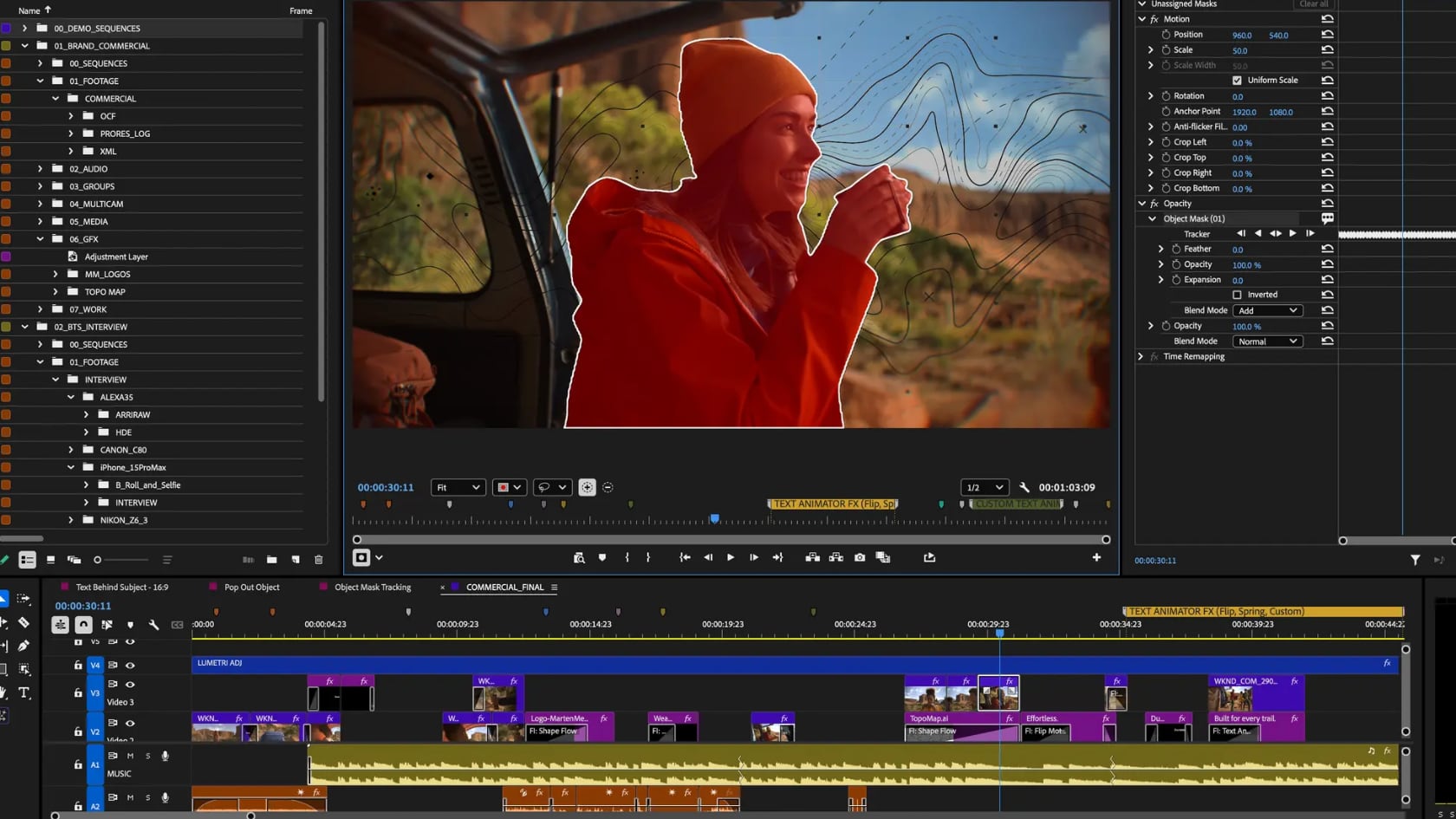Uncheck the Uniform Scale checkbox
Screen dimensions: 1456x819
click(x=1237, y=80)
